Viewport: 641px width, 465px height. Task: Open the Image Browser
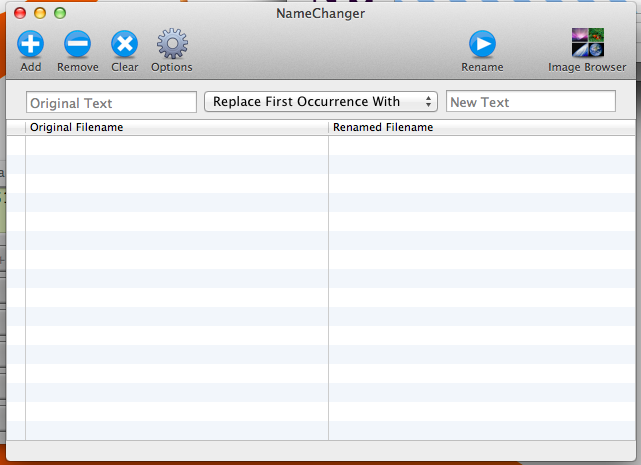point(587,44)
